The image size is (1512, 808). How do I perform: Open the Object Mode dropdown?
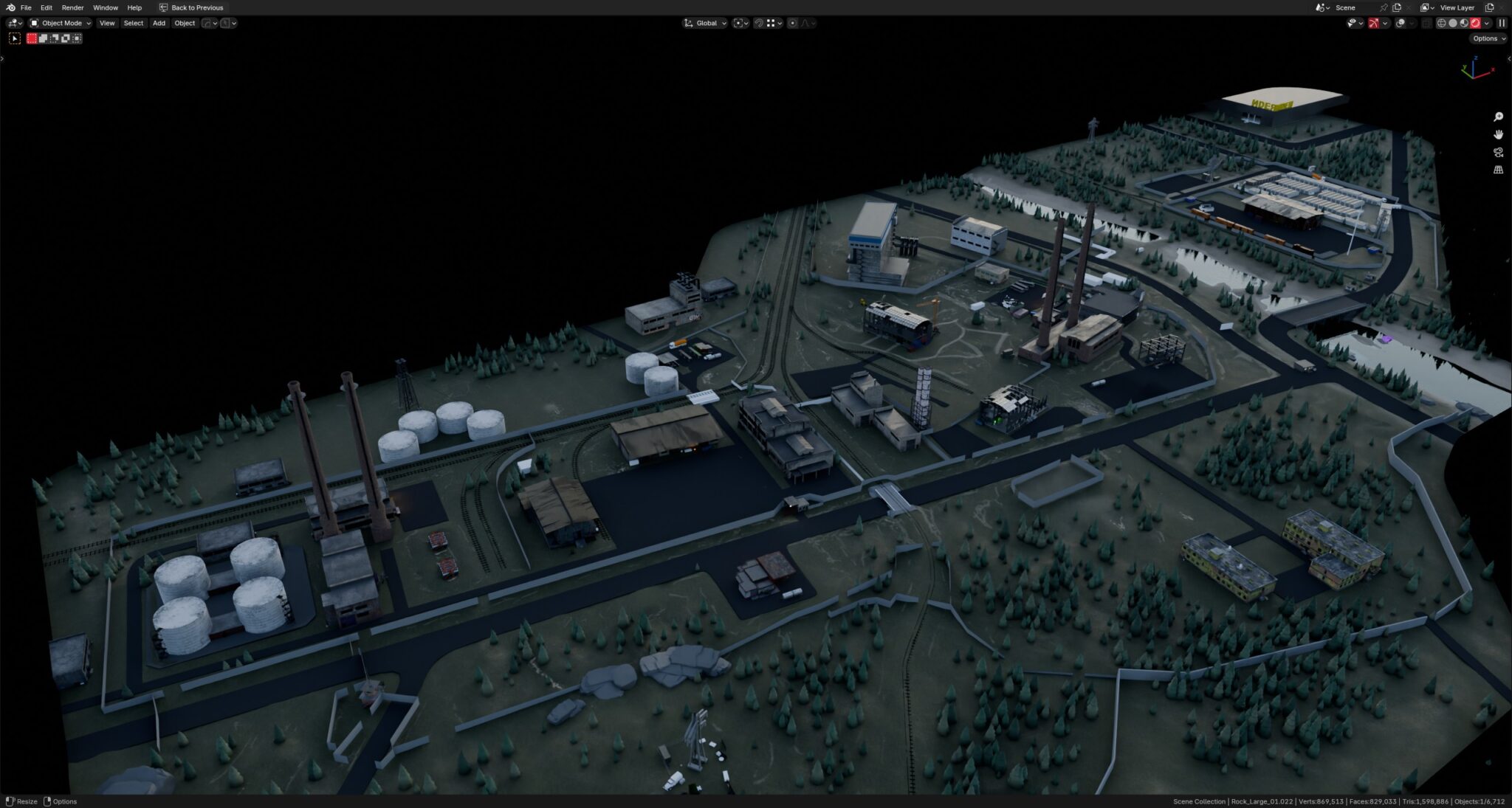click(x=61, y=23)
